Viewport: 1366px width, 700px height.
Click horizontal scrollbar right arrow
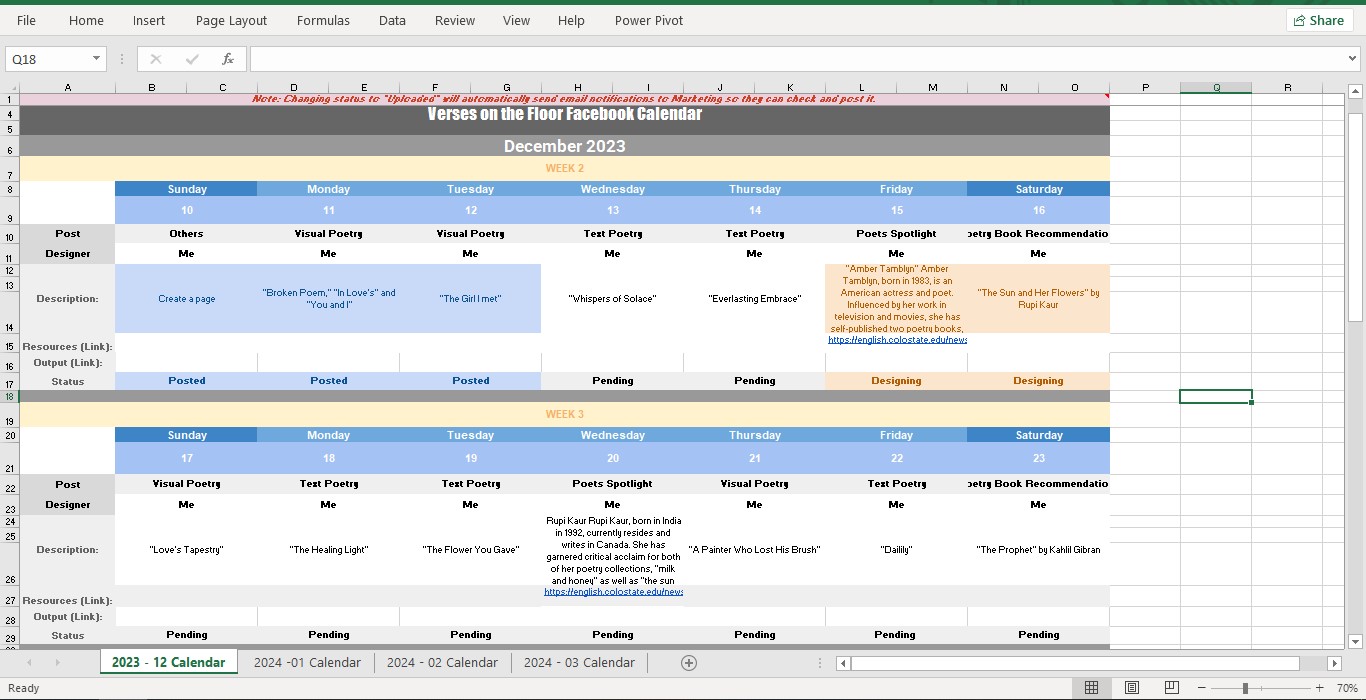pyautogui.click(x=1334, y=663)
